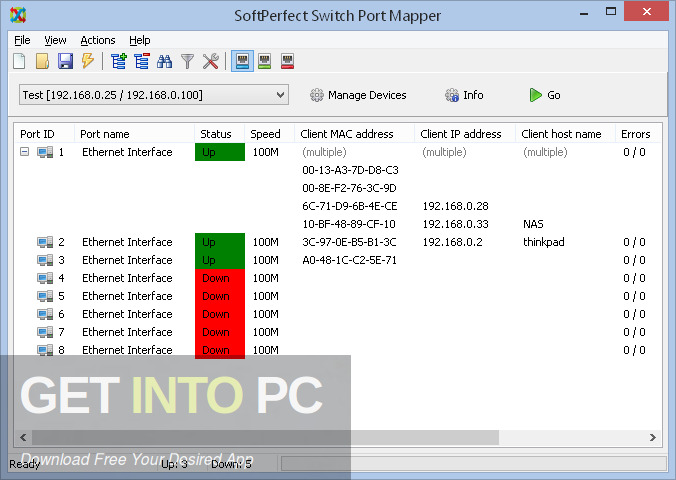This screenshot has height=480, width=676.
Task: Click the Client host name column header
Action: pos(565,134)
